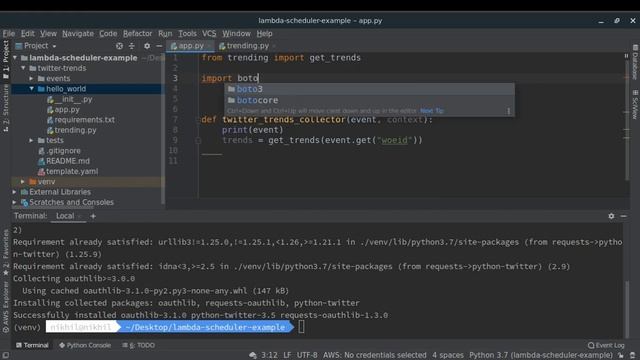Screen dimensions: 640x360
Task: Open the Tools menu
Action: coord(187,33)
